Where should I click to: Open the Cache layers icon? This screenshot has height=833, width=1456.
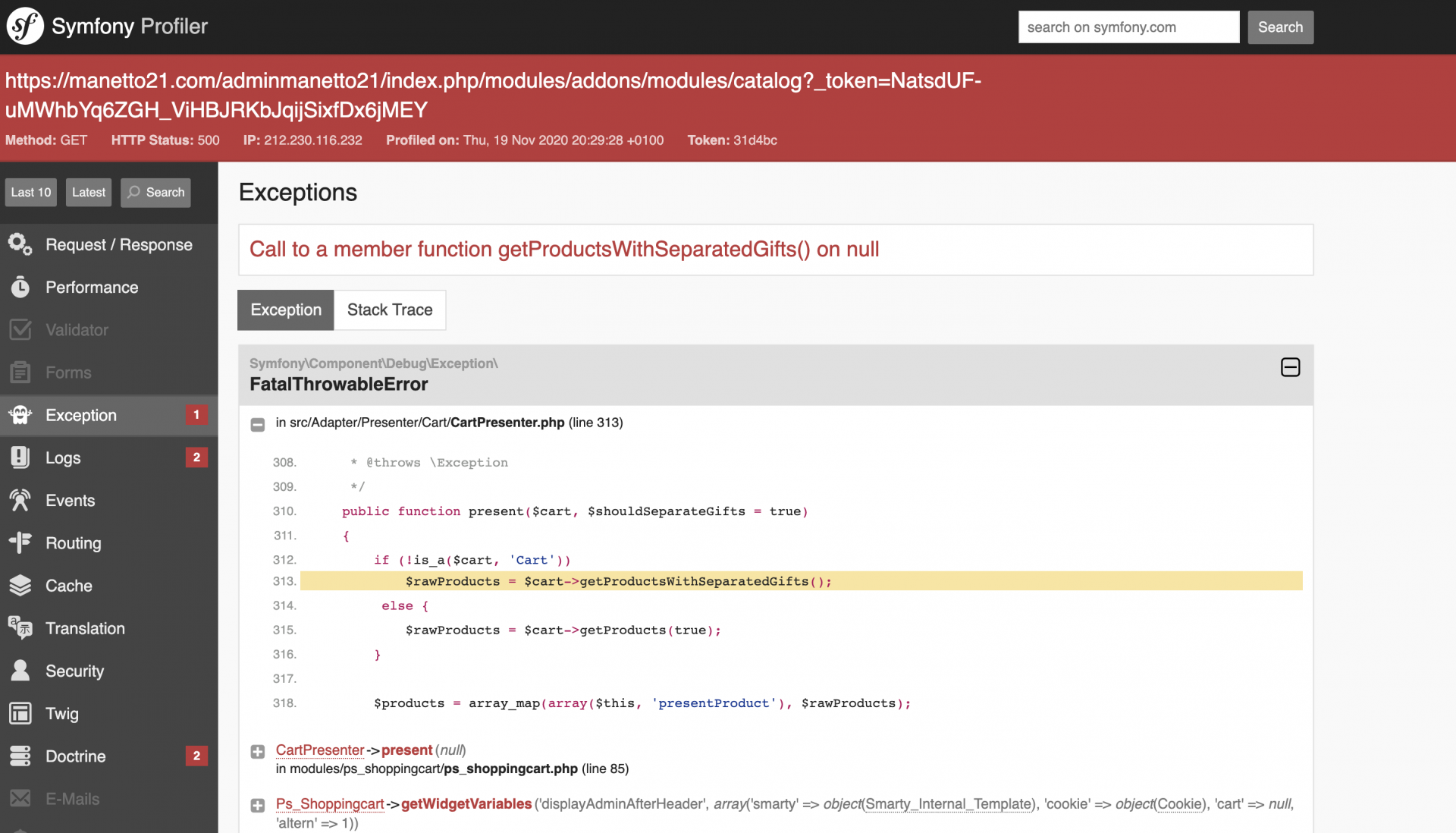point(20,585)
